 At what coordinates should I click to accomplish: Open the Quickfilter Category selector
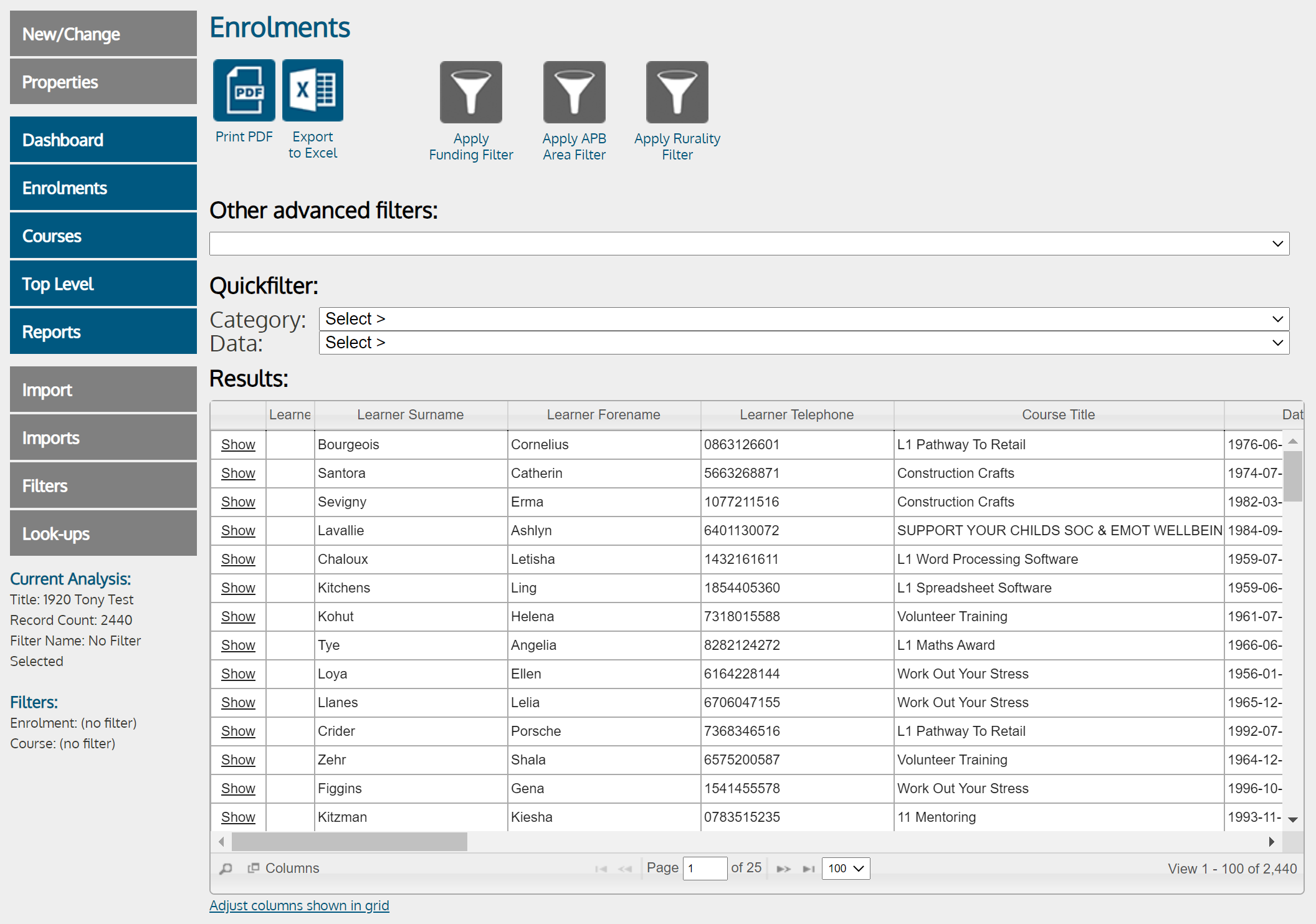coord(803,318)
